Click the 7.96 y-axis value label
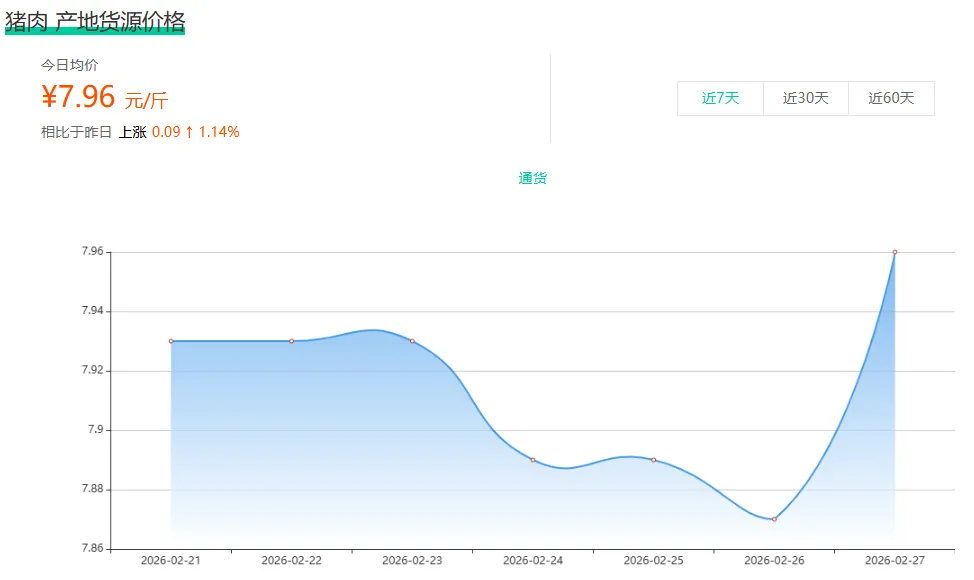This screenshot has width=974, height=580. pos(92,252)
